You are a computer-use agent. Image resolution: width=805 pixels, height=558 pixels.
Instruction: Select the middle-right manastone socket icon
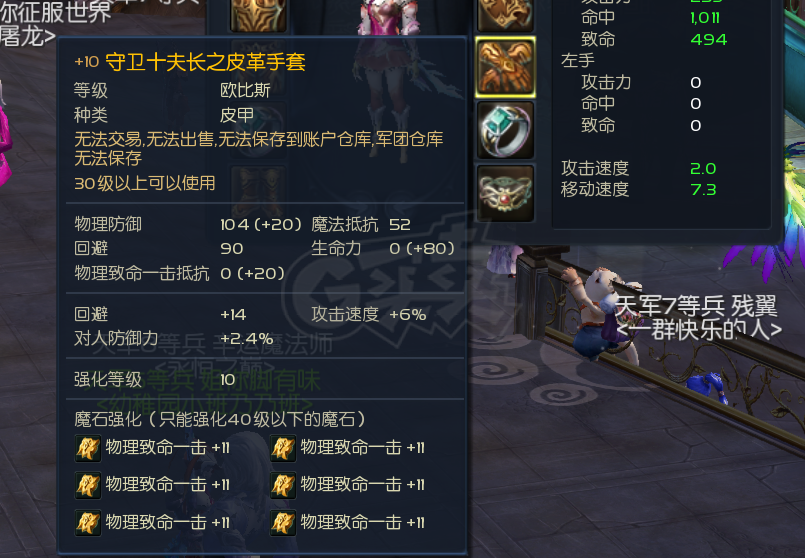pos(283,486)
